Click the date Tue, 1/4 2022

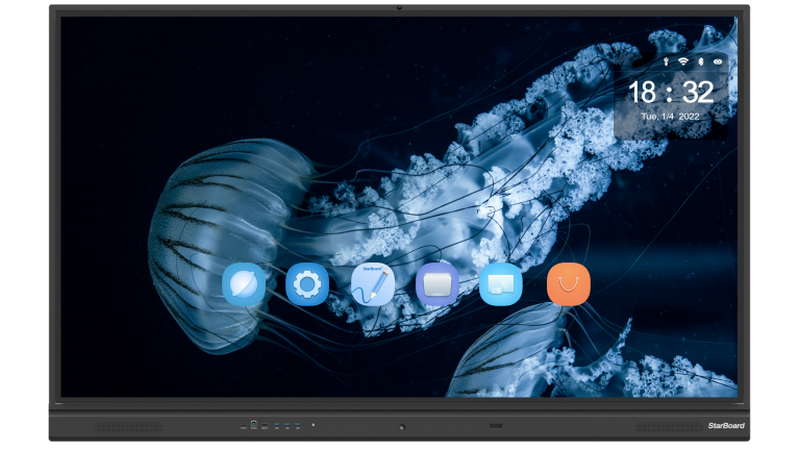670,116
